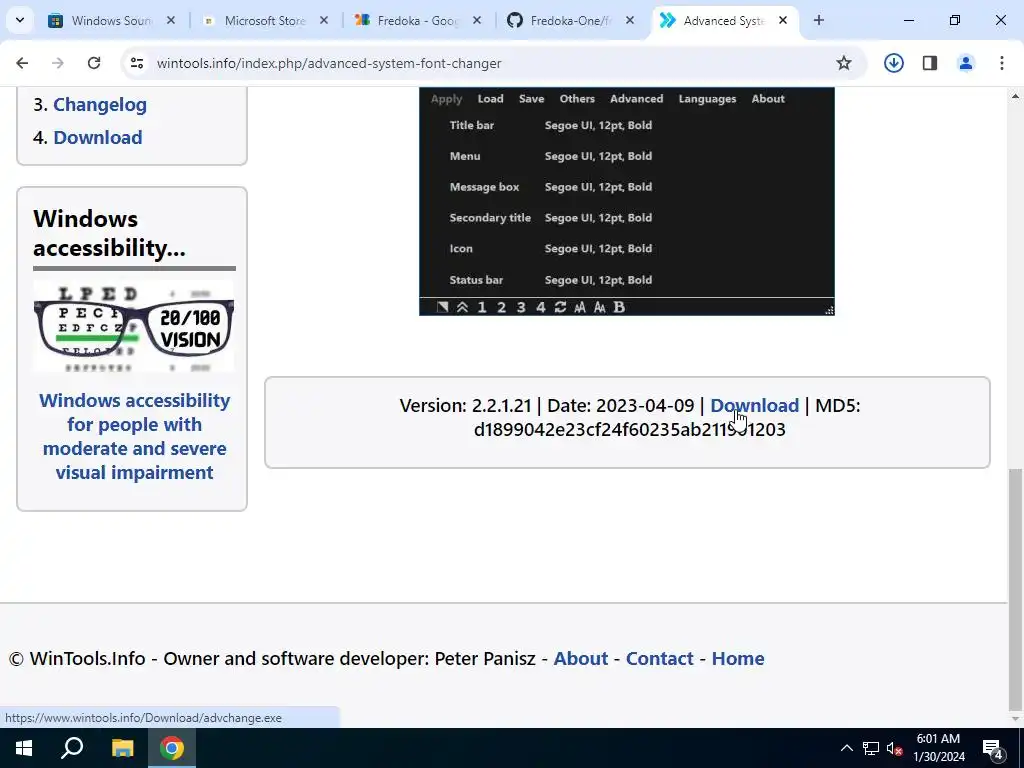Click the page vertical scrollbar thumb
The height and width of the screenshot is (768, 1024).
click(x=1016, y=588)
